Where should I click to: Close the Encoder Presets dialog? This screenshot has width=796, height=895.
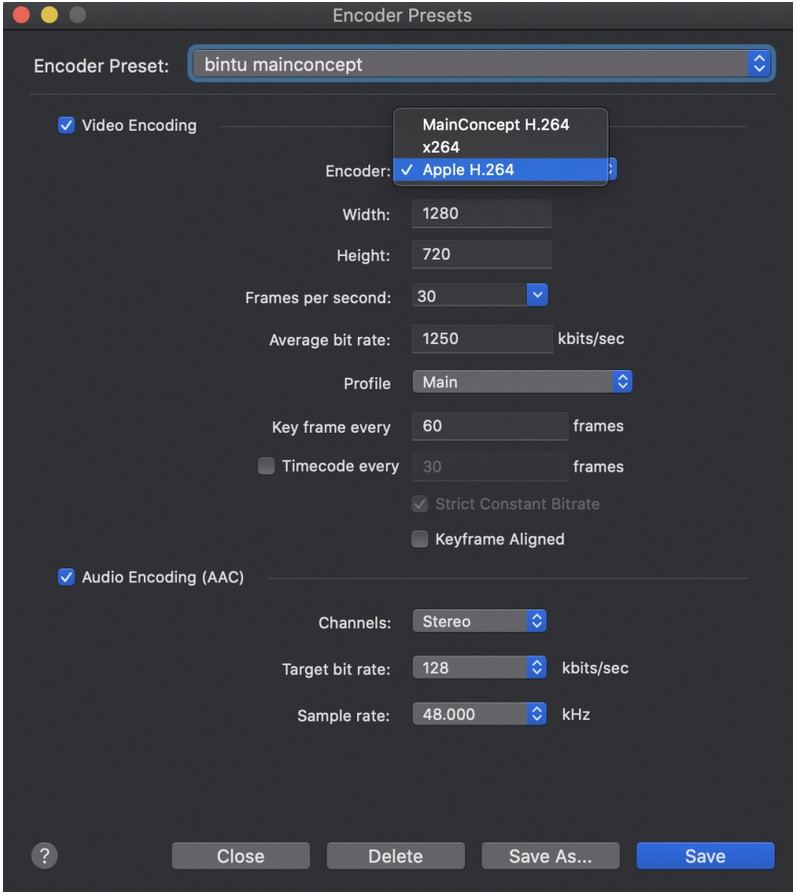tap(240, 856)
